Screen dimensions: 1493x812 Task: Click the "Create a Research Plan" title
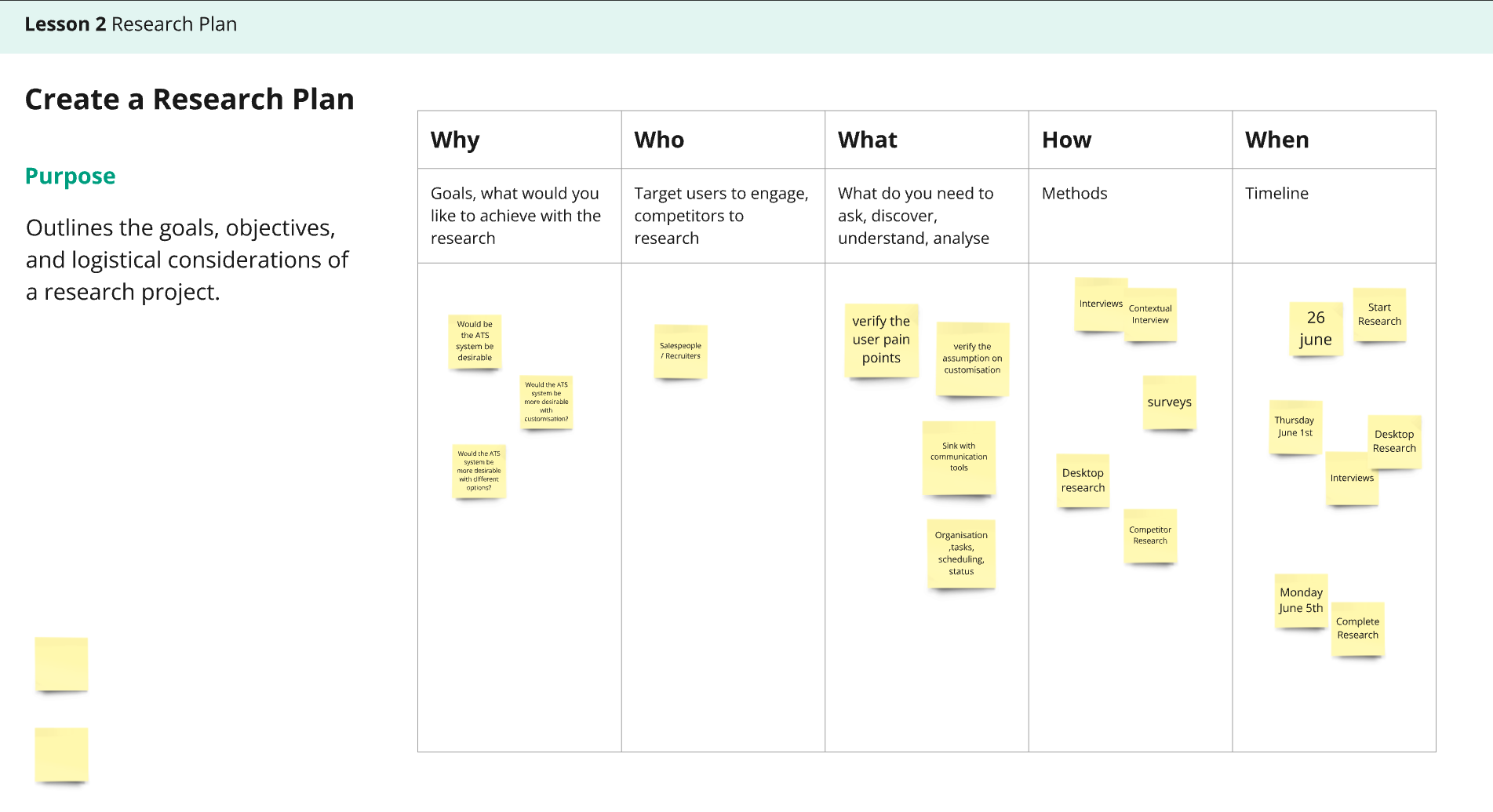pyautogui.click(x=190, y=100)
